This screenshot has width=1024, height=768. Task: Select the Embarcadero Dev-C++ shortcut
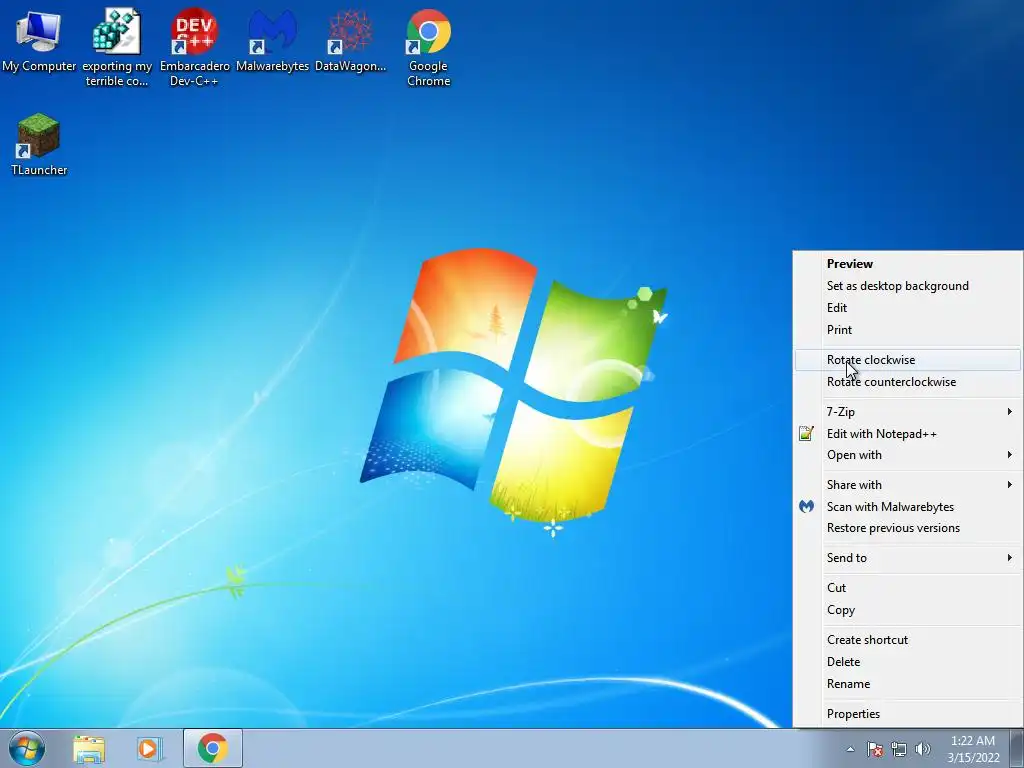(x=195, y=47)
